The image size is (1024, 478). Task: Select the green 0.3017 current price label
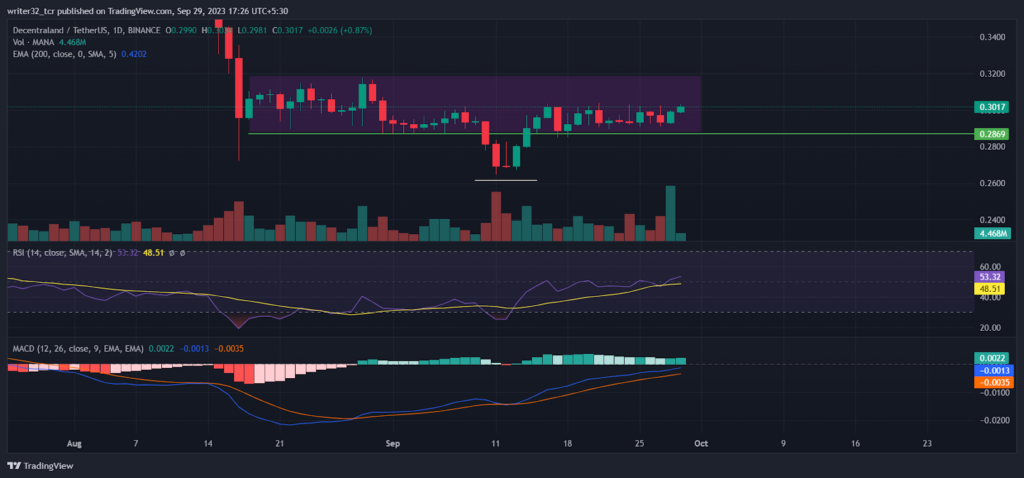991,107
